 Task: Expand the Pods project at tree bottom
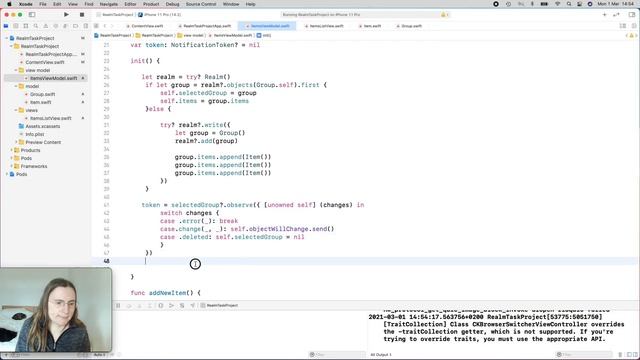point(7,174)
